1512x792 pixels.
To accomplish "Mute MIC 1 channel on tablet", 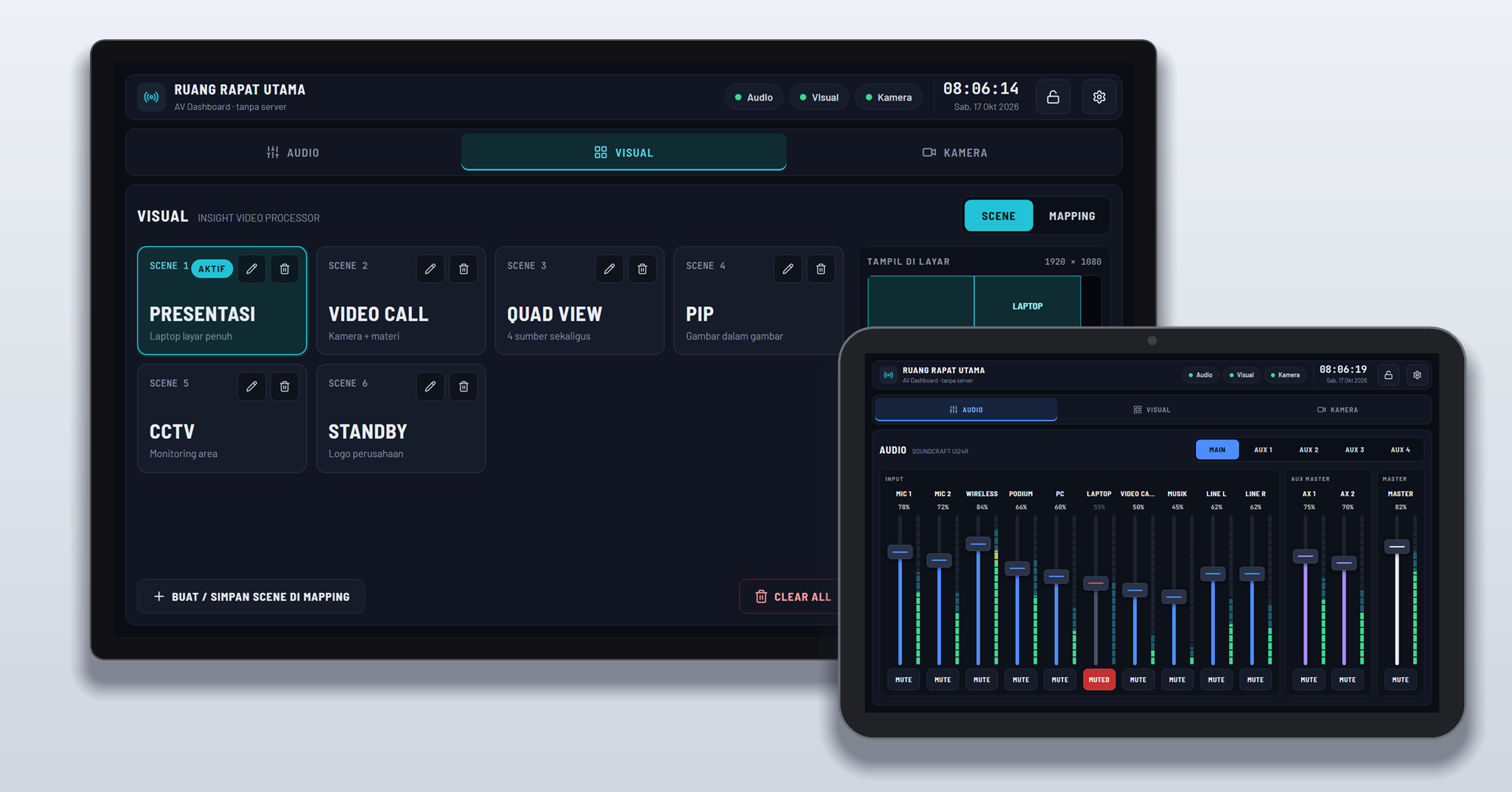I will [903, 679].
